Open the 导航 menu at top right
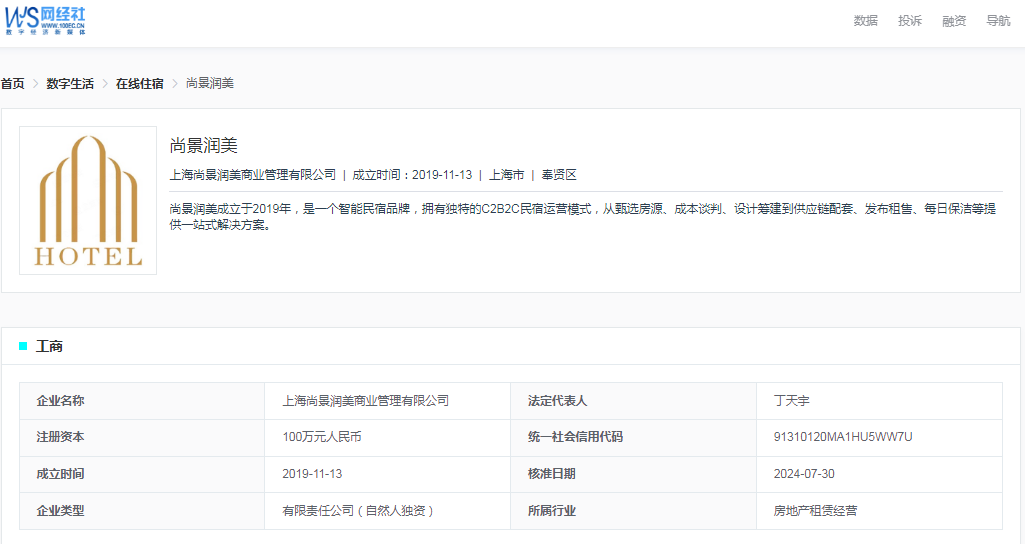1025x544 pixels. (998, 21)
